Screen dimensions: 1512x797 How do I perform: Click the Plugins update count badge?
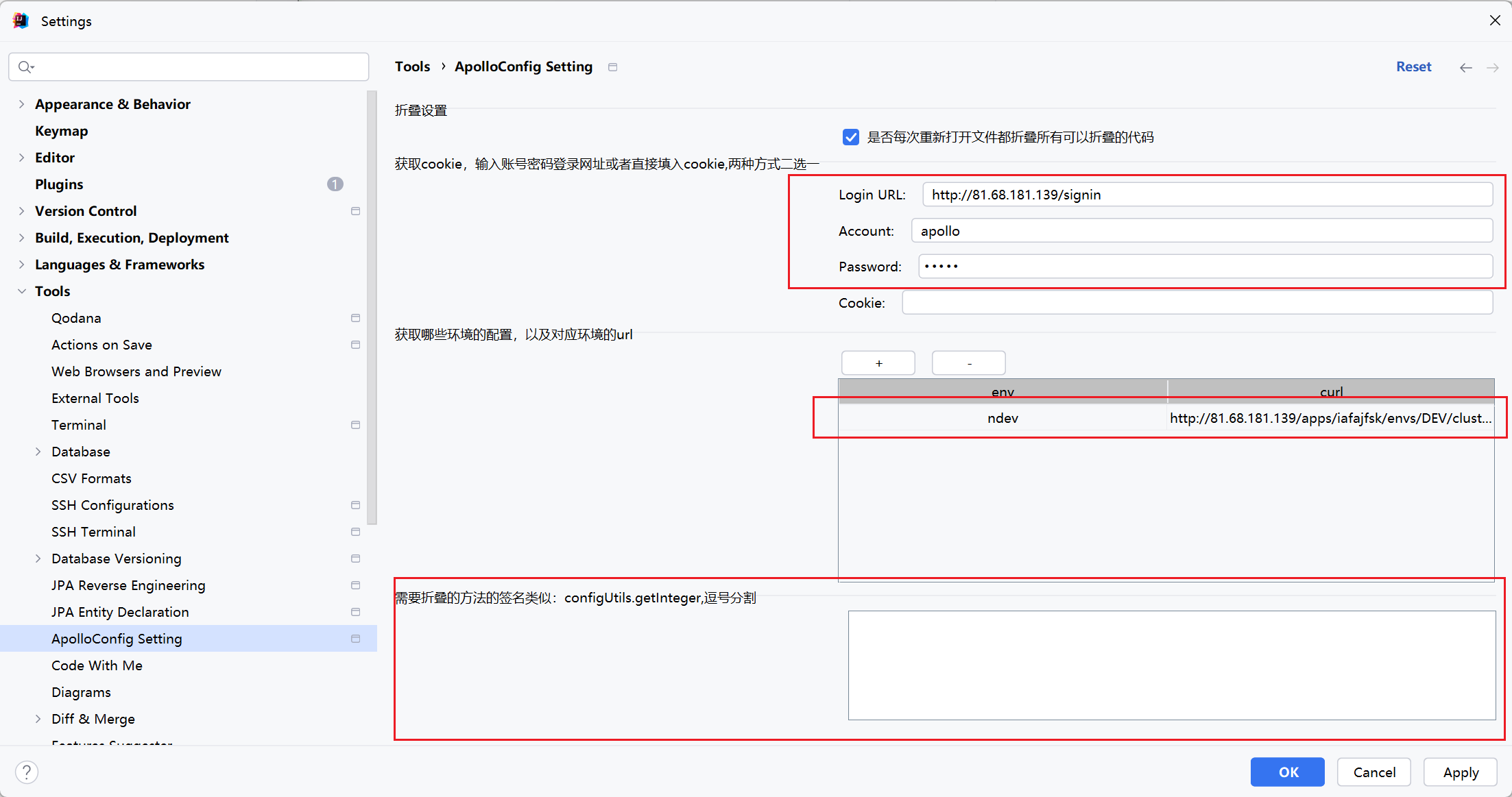335,184
